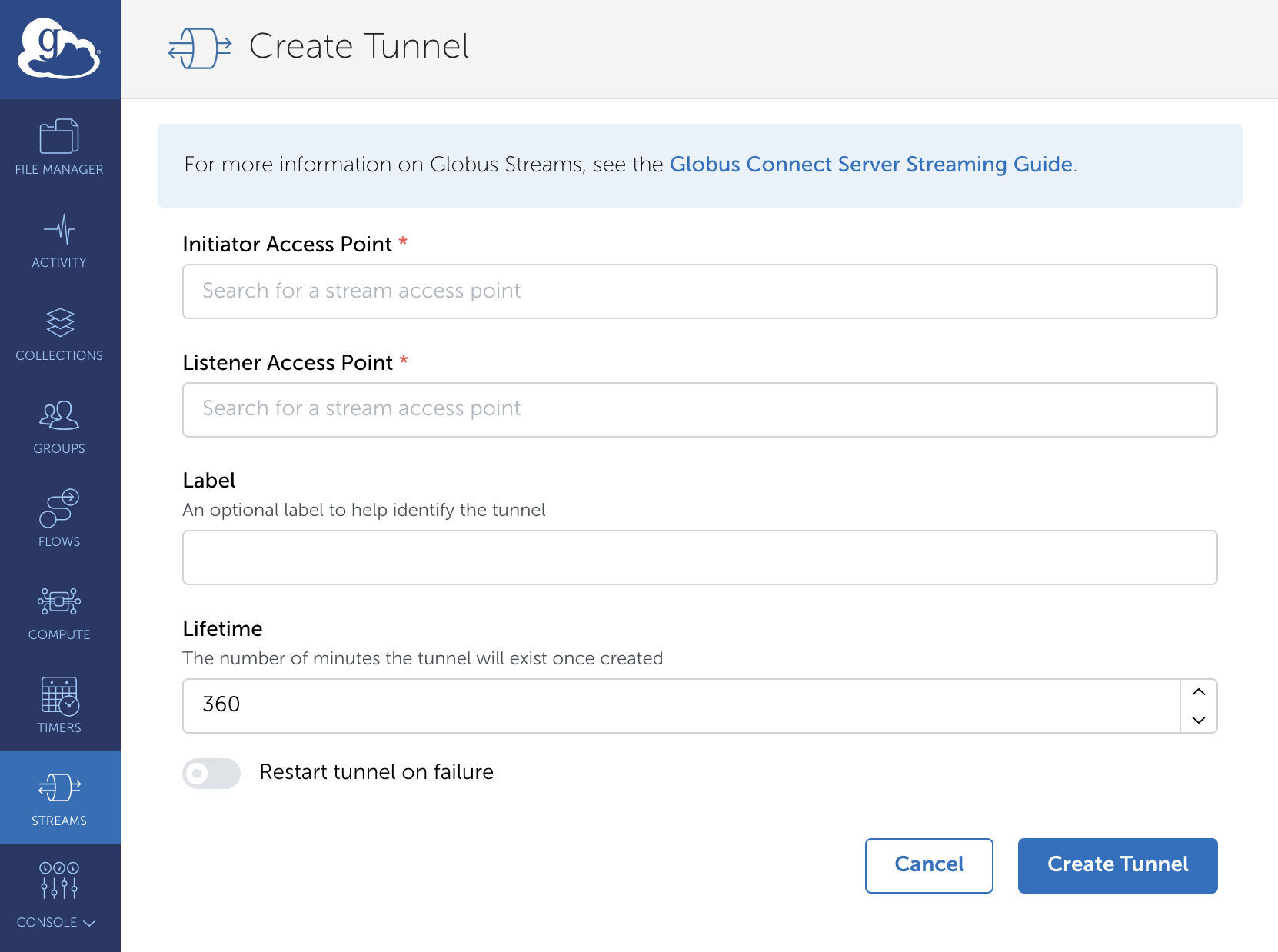Screen dimensions: 1278x952
Task: Click the blue Create Tunnel button
Action: pyautogui.click(x=1118, y=866)
